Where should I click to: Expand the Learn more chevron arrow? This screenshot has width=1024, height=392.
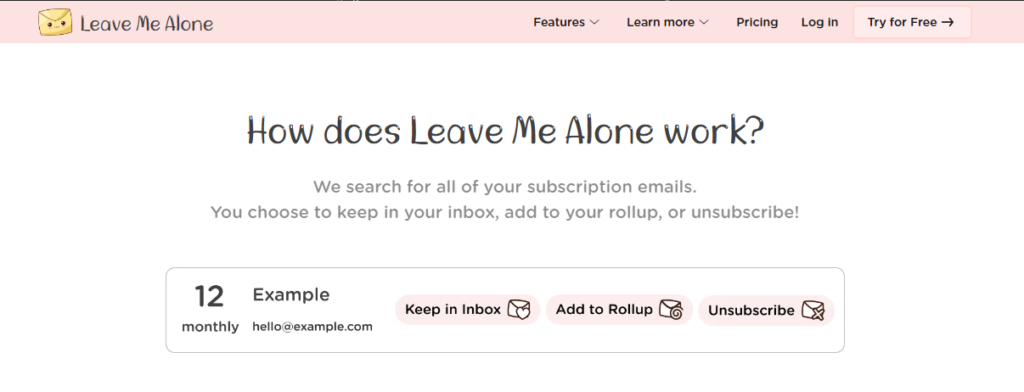coord(703,22)
